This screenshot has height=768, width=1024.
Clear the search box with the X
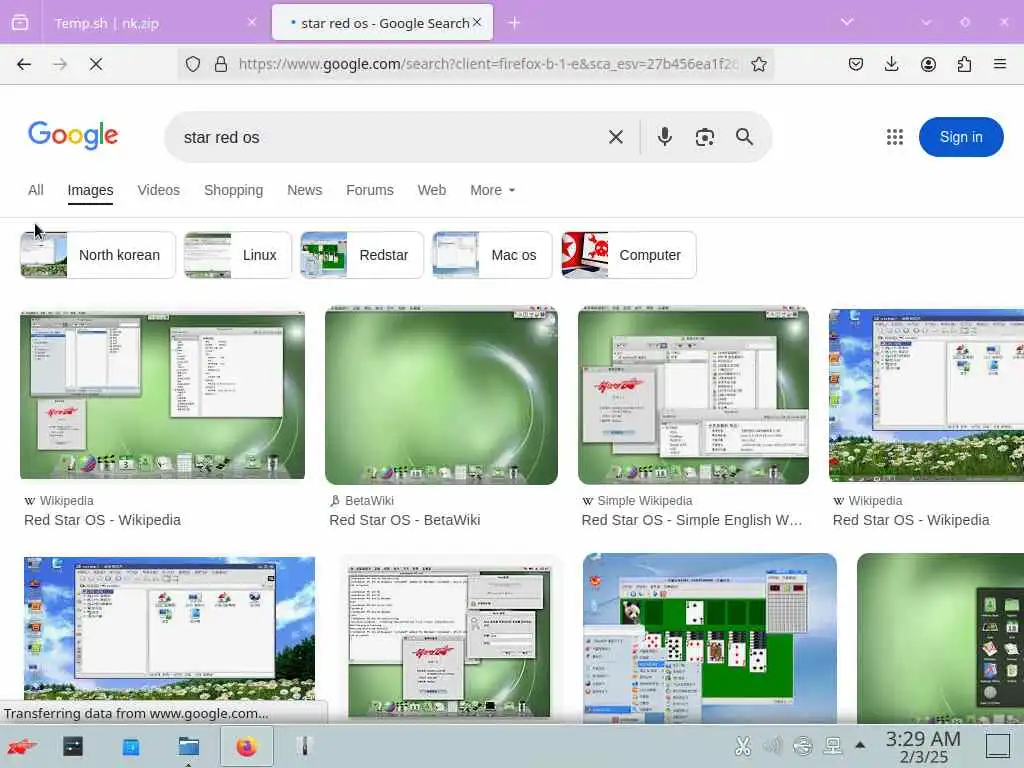tap(616, 137)
